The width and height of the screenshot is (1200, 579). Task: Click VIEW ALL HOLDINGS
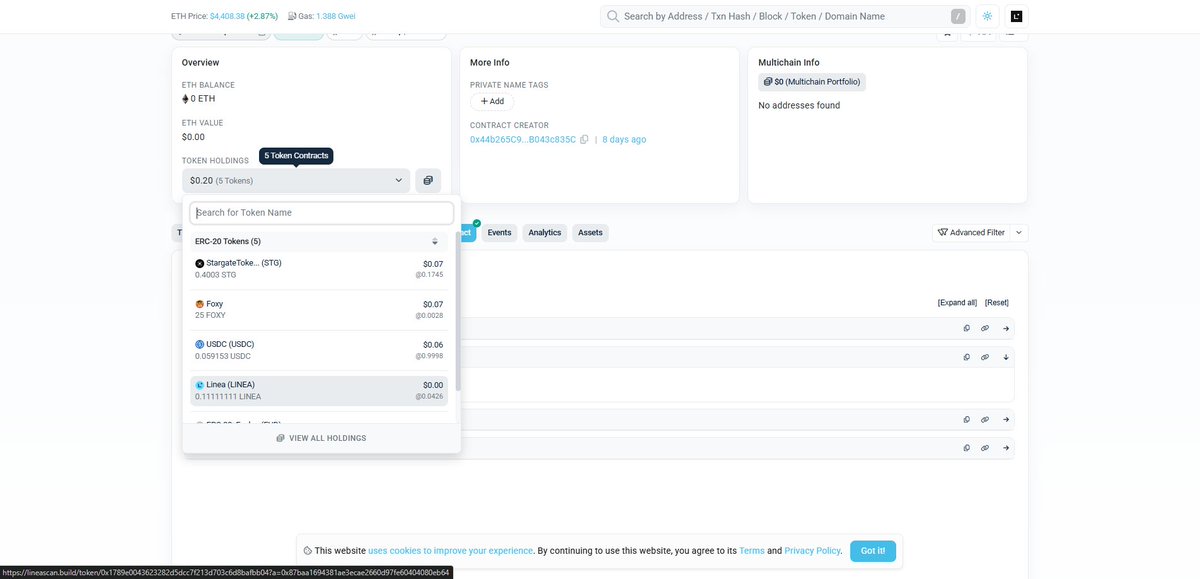(x=321, y=438)
